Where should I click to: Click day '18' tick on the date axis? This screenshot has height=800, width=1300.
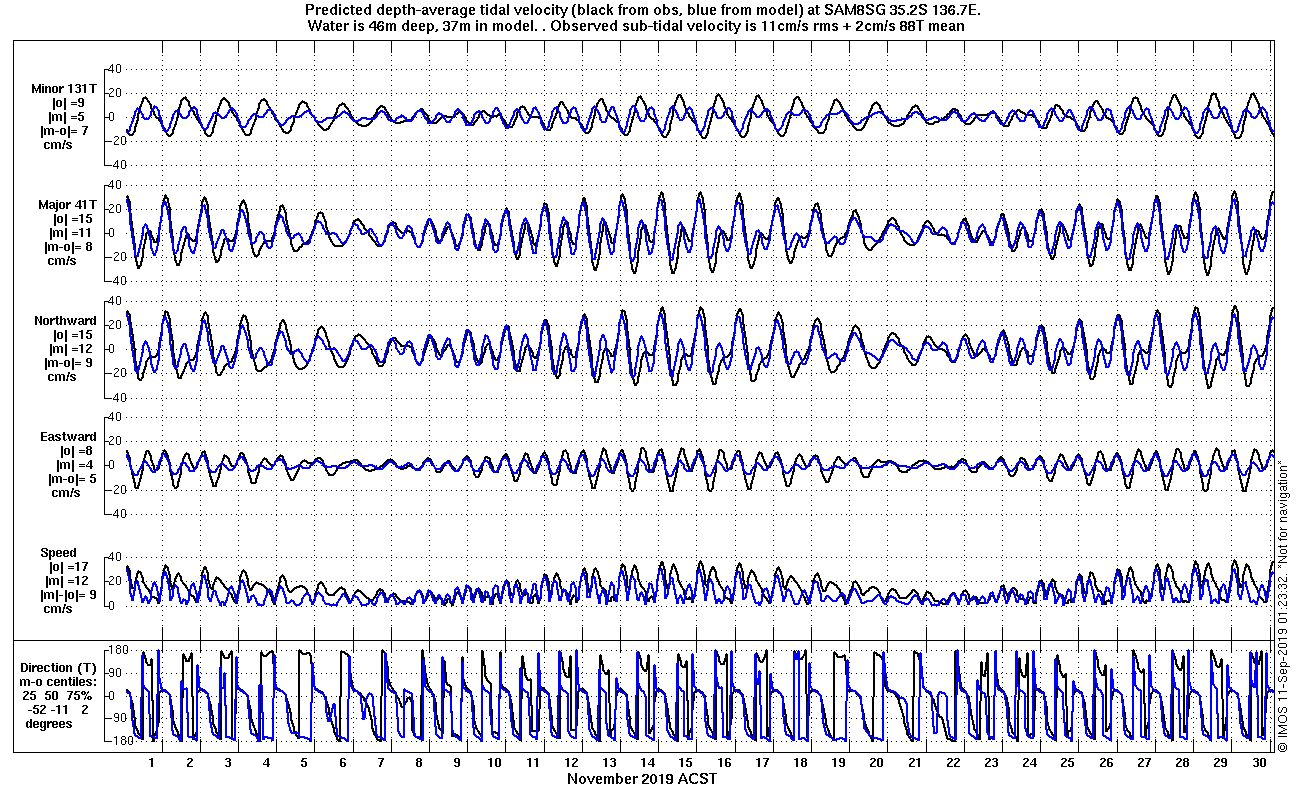tap(800, 762)
